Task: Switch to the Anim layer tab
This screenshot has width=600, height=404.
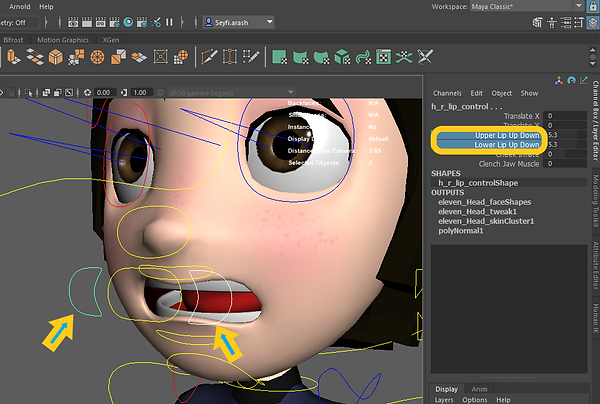Action: (479, 389)
